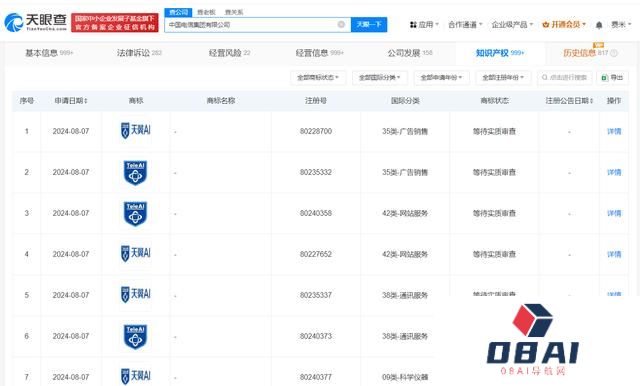
Task: Open the 合作通道 dropdown menu
Action: click(465, 24)
